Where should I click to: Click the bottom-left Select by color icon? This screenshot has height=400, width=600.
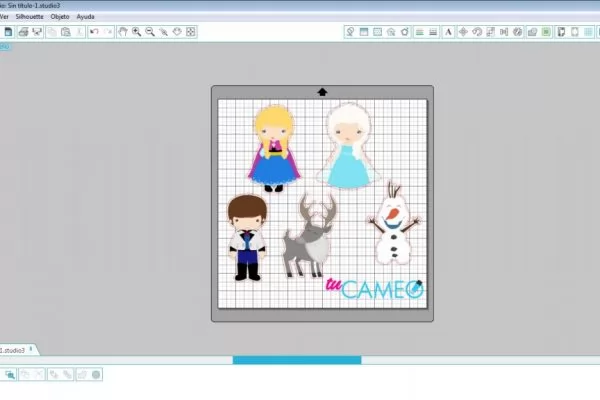tap(10, 374)
